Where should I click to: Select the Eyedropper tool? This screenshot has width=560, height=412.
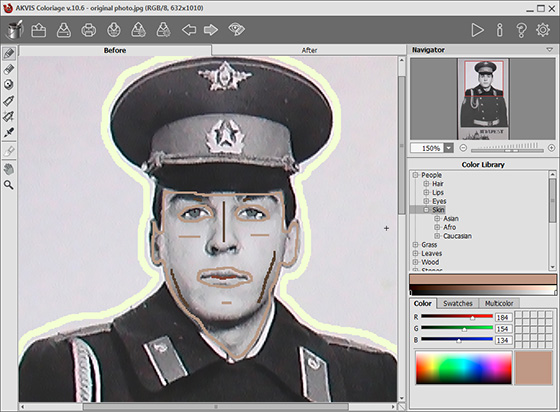coord(9,132)
